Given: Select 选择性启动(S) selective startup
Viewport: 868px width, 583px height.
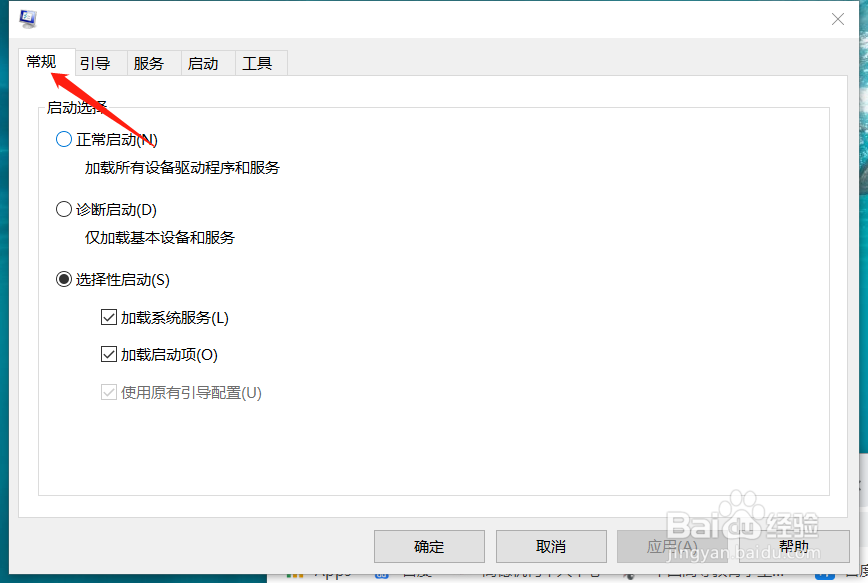Looking at the screenshot, I should click(63, 279).
